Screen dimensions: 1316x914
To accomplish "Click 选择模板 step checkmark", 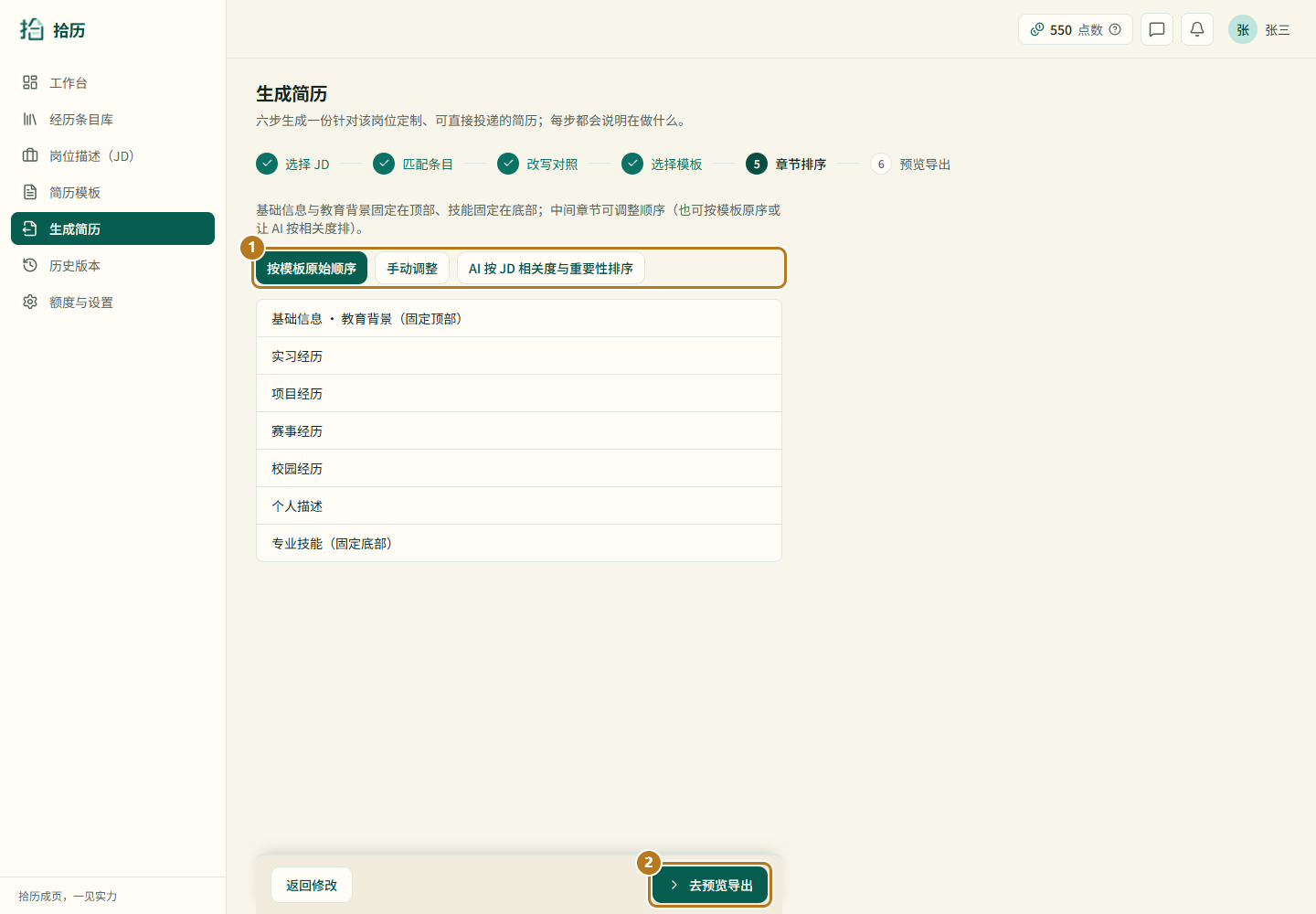I will coord(632,164).
